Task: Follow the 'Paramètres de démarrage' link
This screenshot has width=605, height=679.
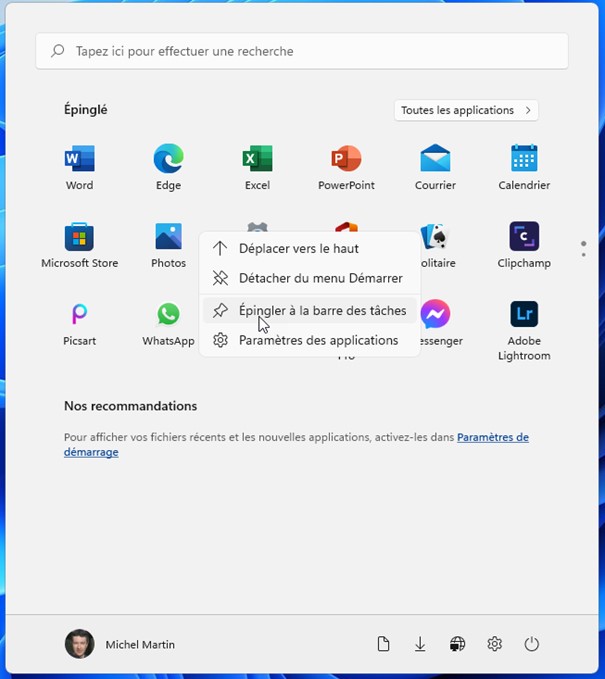Action: click(492, 437)
